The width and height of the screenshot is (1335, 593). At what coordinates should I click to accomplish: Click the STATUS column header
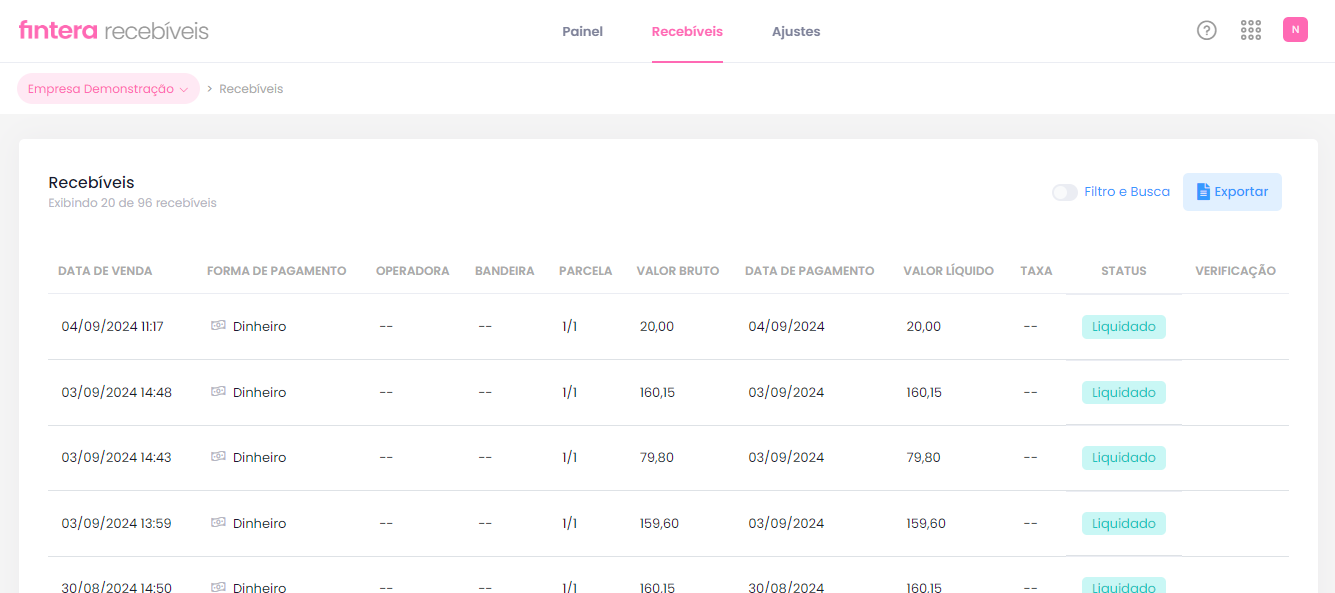pos(1124,271)
